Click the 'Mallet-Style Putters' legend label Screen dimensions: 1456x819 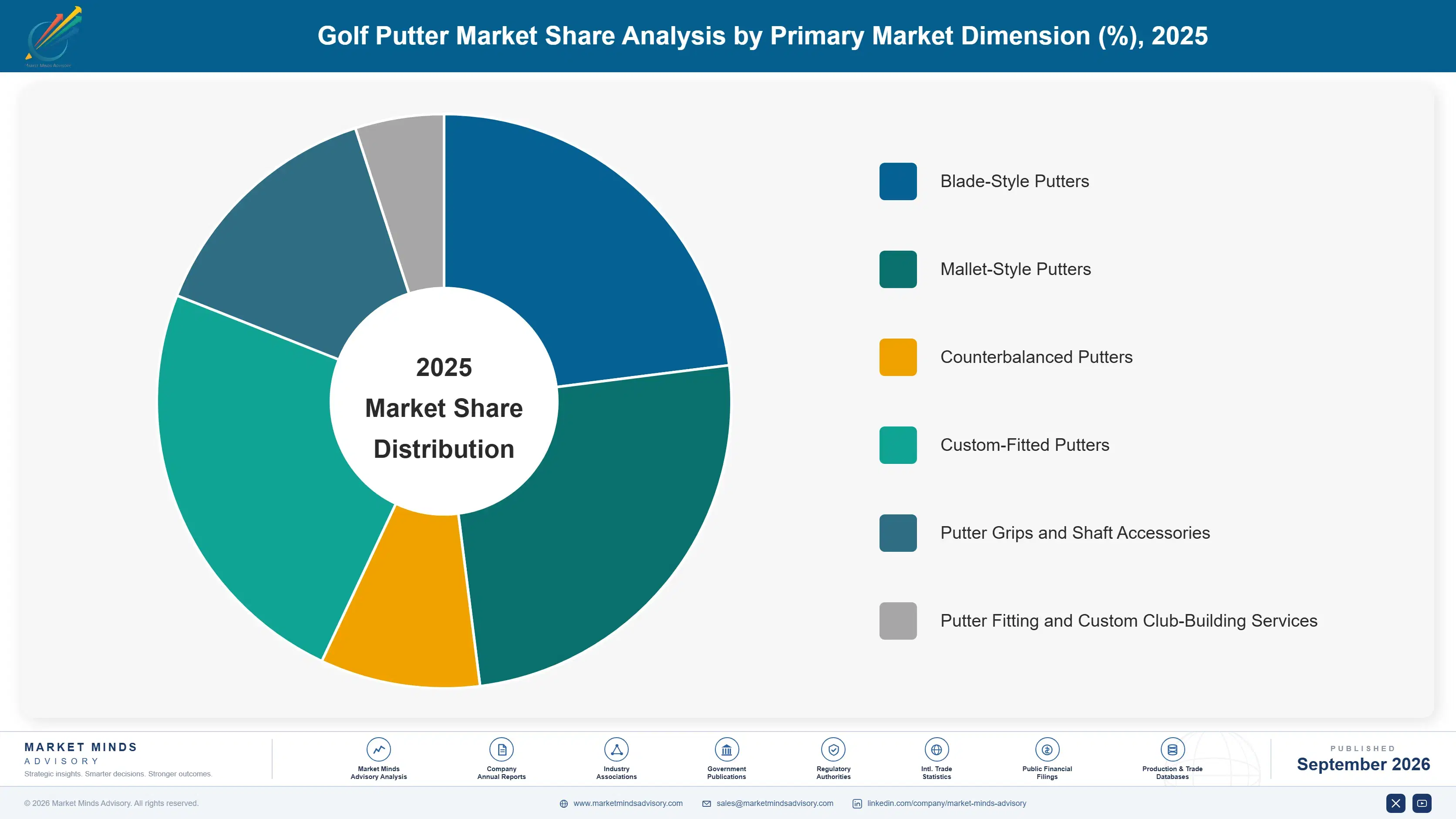[x=1016, y=269]
